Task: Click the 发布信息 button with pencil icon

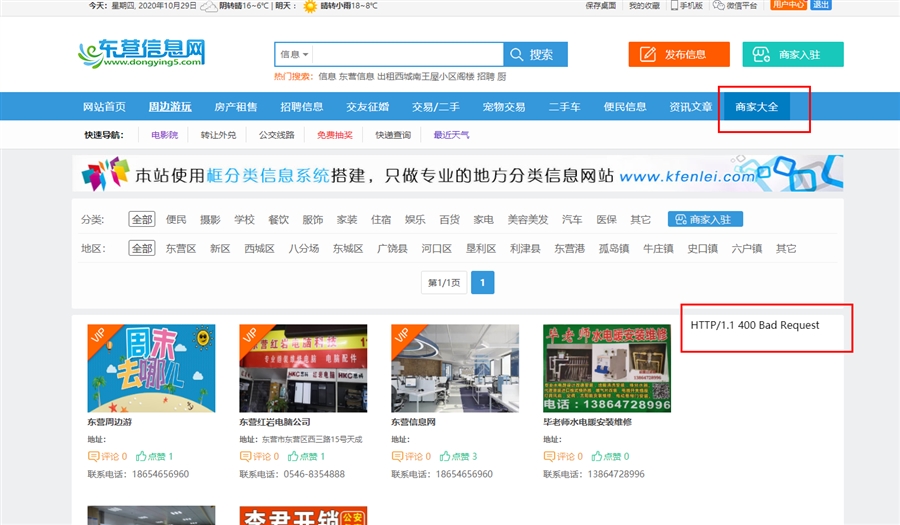Action: tap(672, 54)
